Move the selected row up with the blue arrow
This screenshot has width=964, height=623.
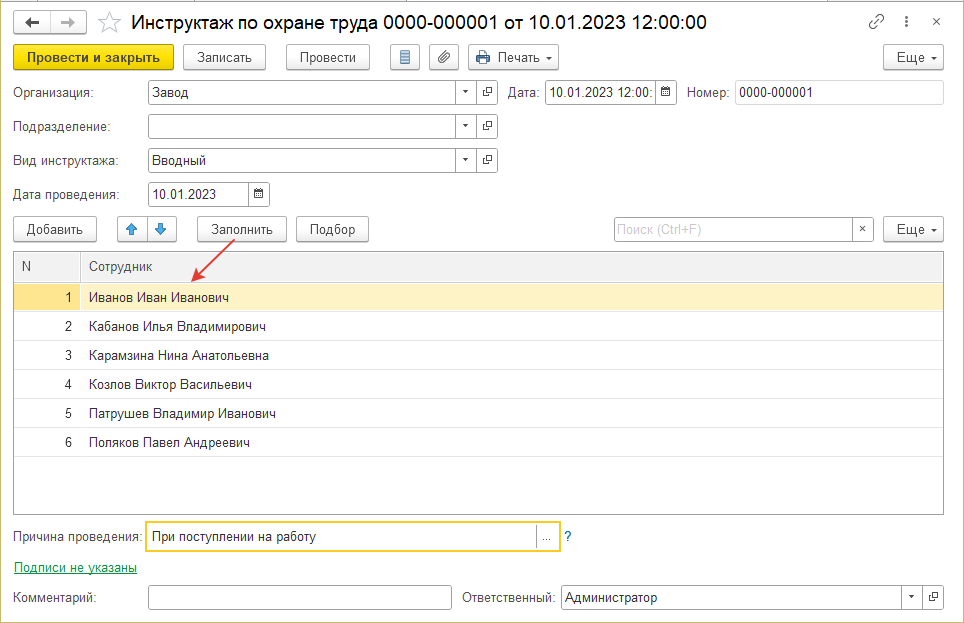click(x=132, y=229)
